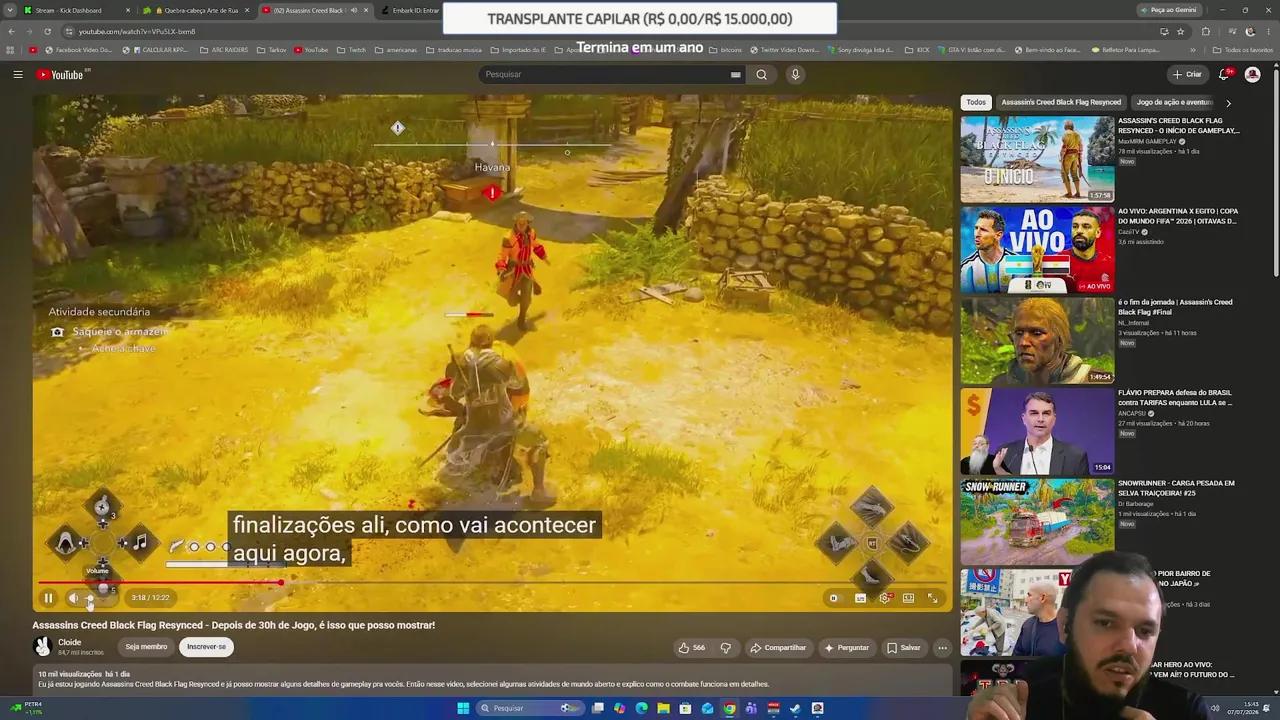Open Peça ao Gemini button
This screenshot has width=1280, height=720.
coord(1170,10)
